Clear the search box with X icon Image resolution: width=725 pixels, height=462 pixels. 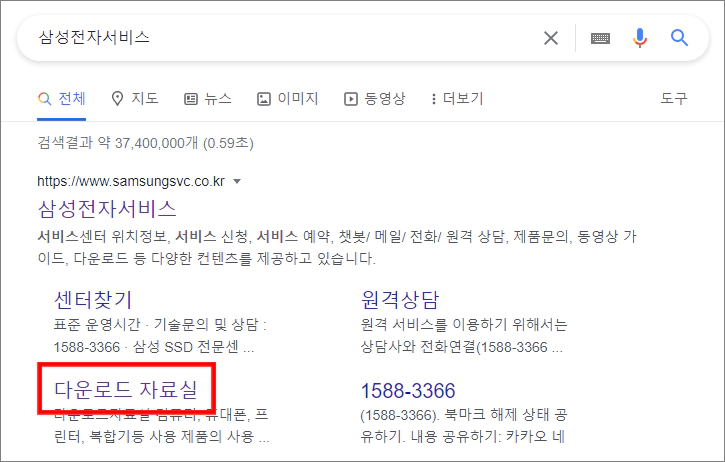click(x=551, y=38)
